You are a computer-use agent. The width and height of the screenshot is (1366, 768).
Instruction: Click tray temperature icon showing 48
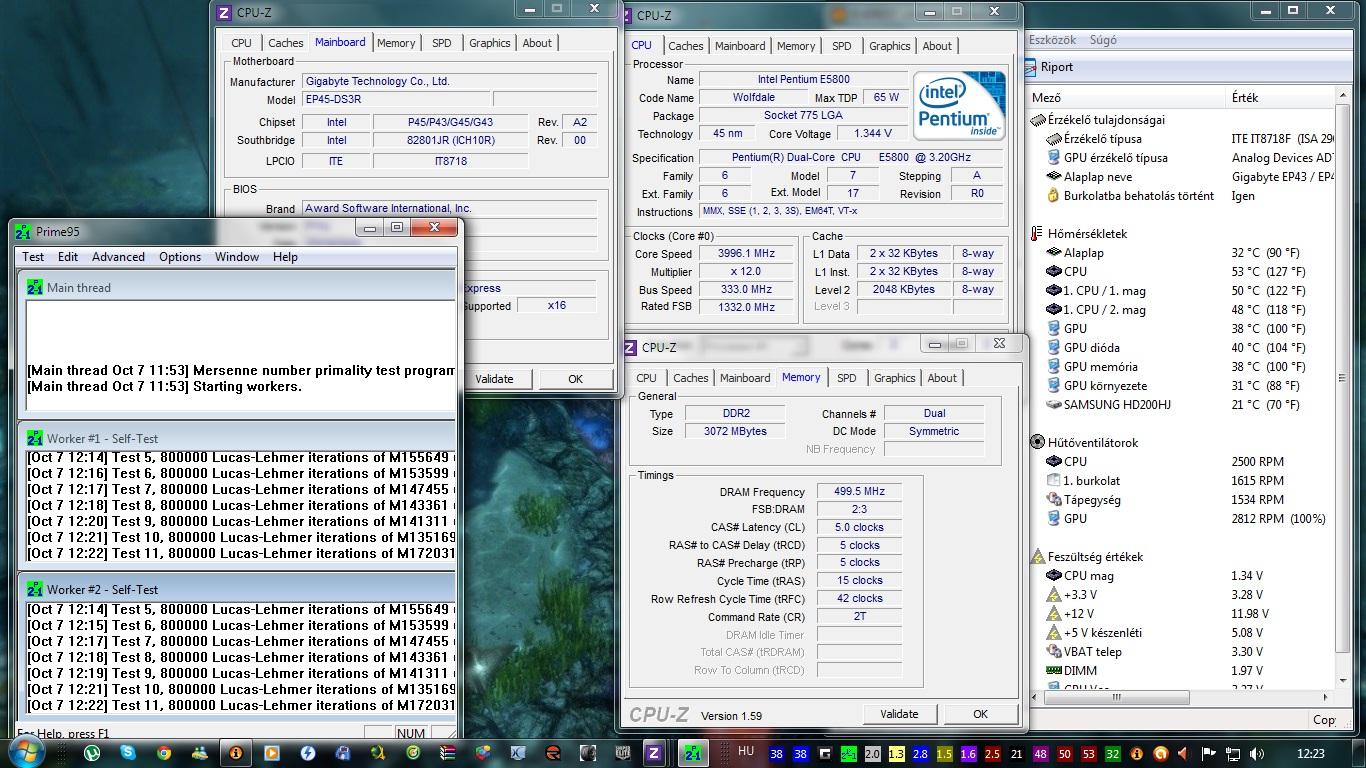point(1041,754)
